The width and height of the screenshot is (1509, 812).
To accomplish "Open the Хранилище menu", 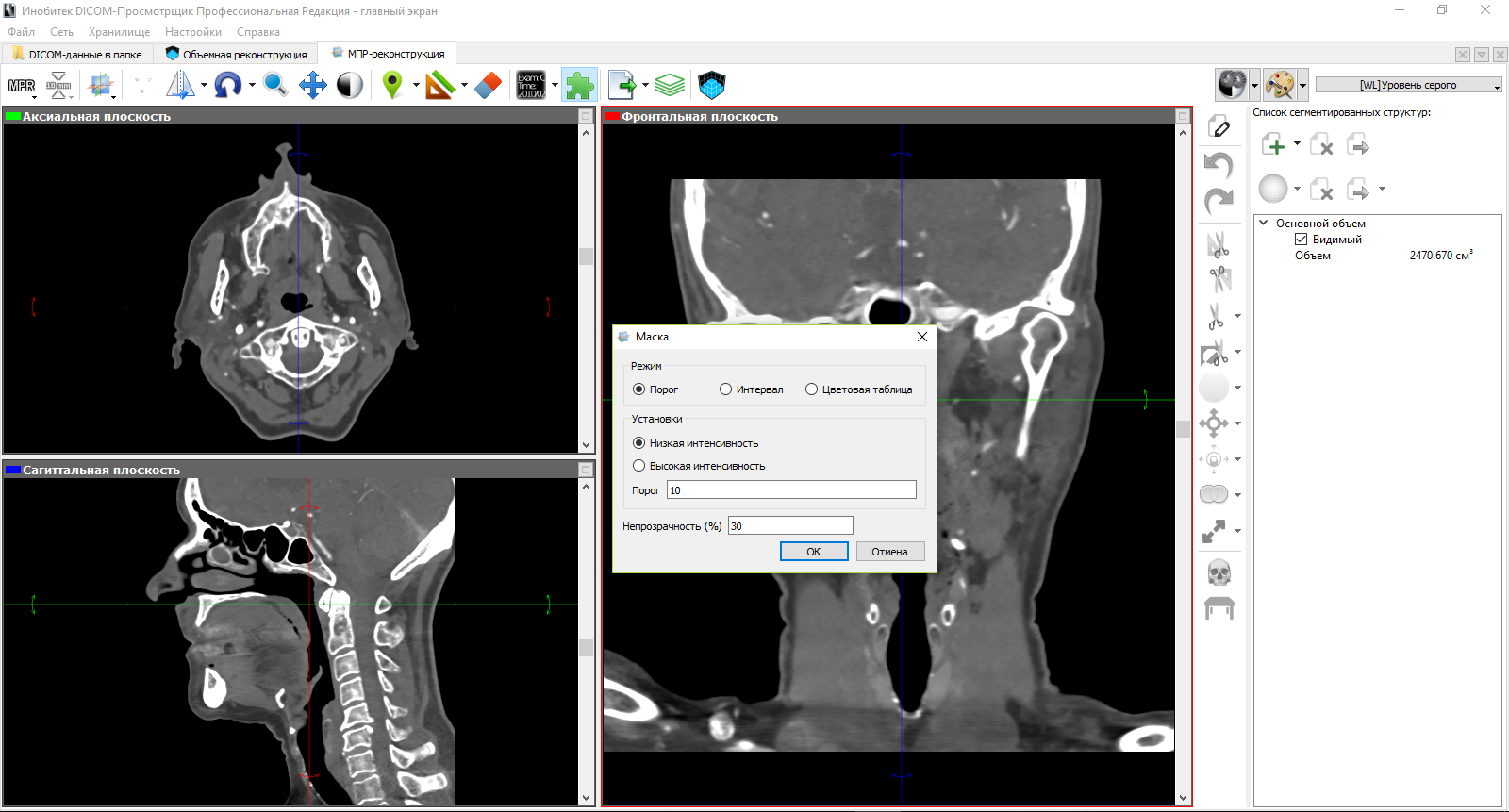I will (119, 32).
